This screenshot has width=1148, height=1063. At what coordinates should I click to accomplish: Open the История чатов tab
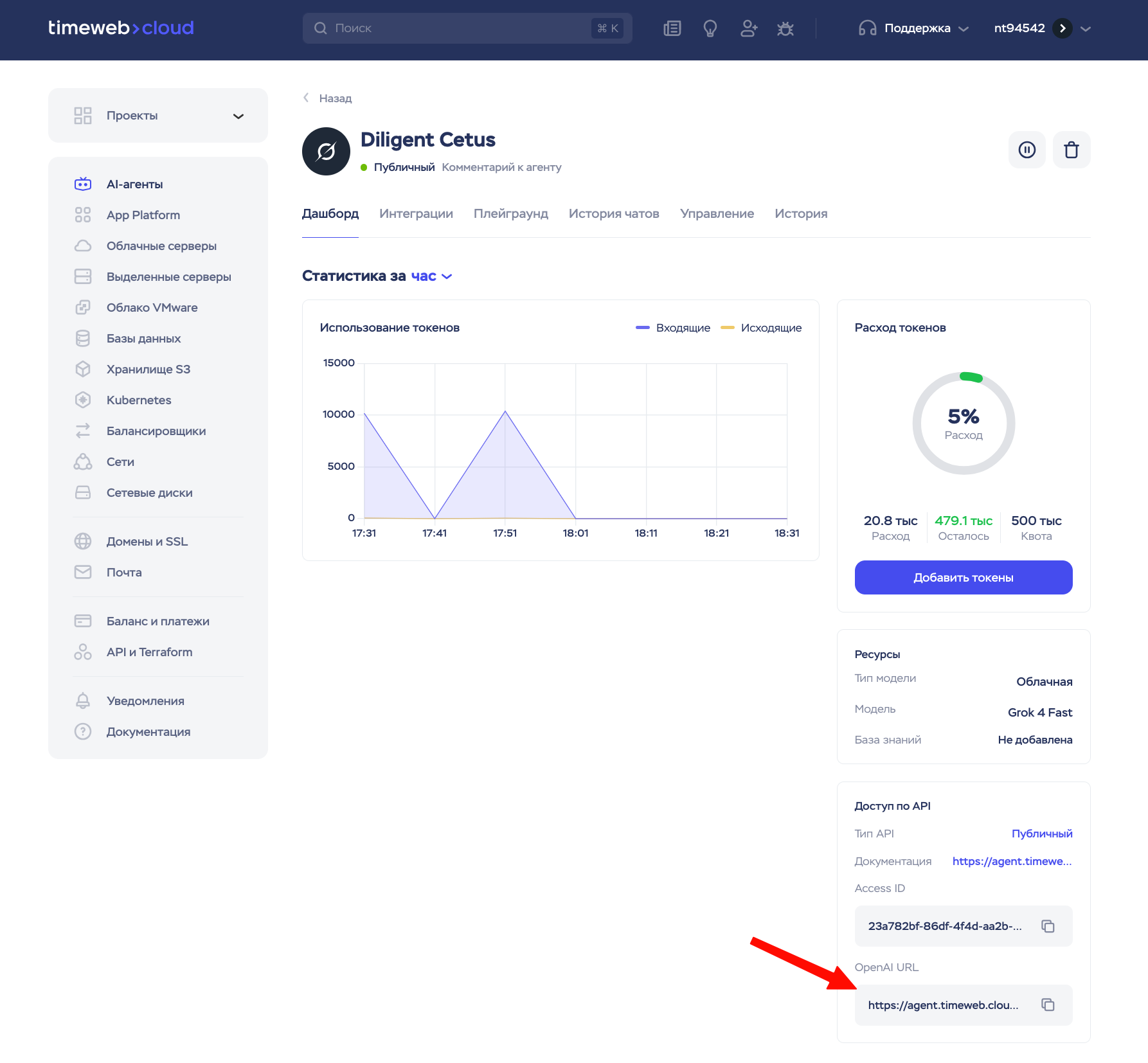click(613, 214)
